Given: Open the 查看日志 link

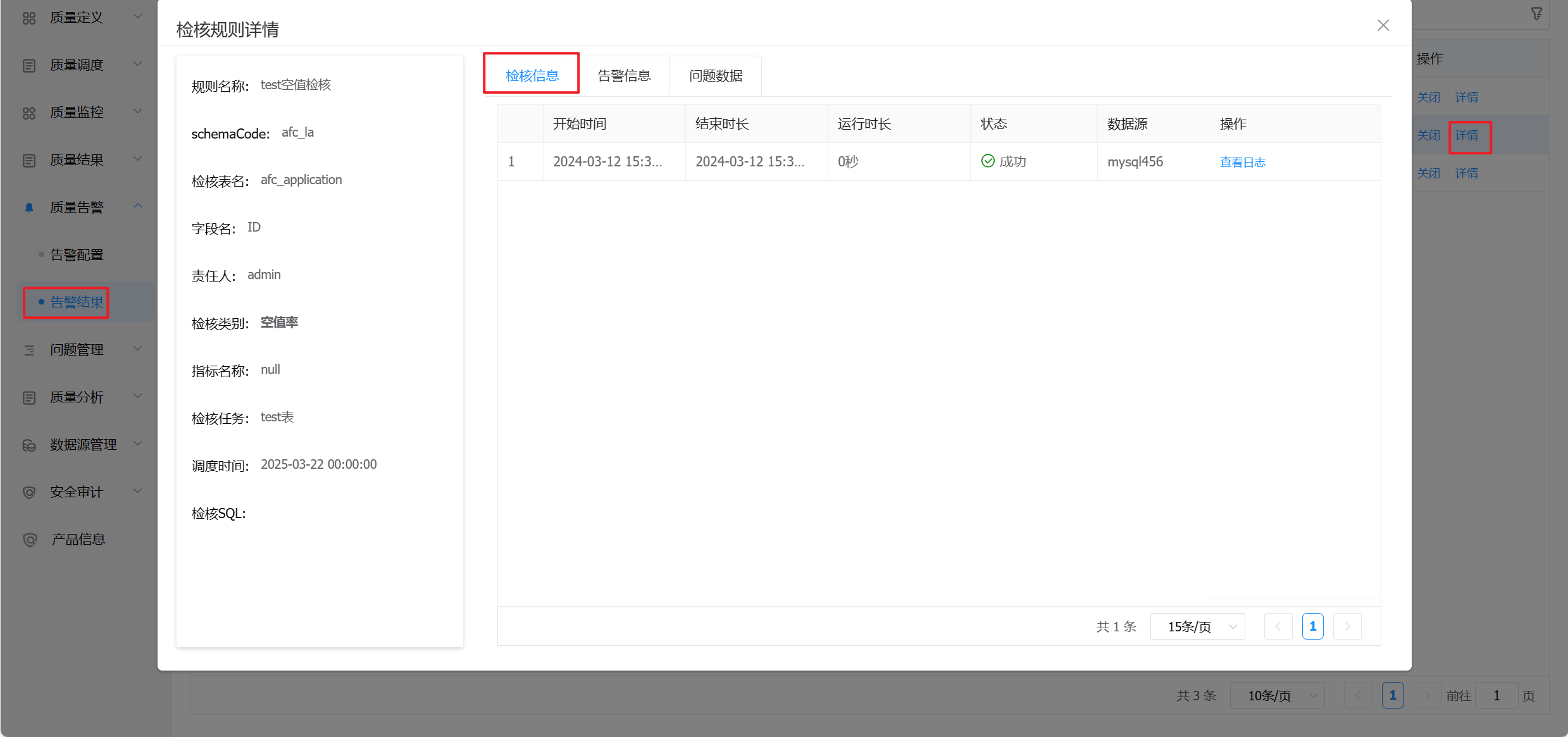Looking at the screenshot, I should pyautogui.click(x=1242, y=162).
